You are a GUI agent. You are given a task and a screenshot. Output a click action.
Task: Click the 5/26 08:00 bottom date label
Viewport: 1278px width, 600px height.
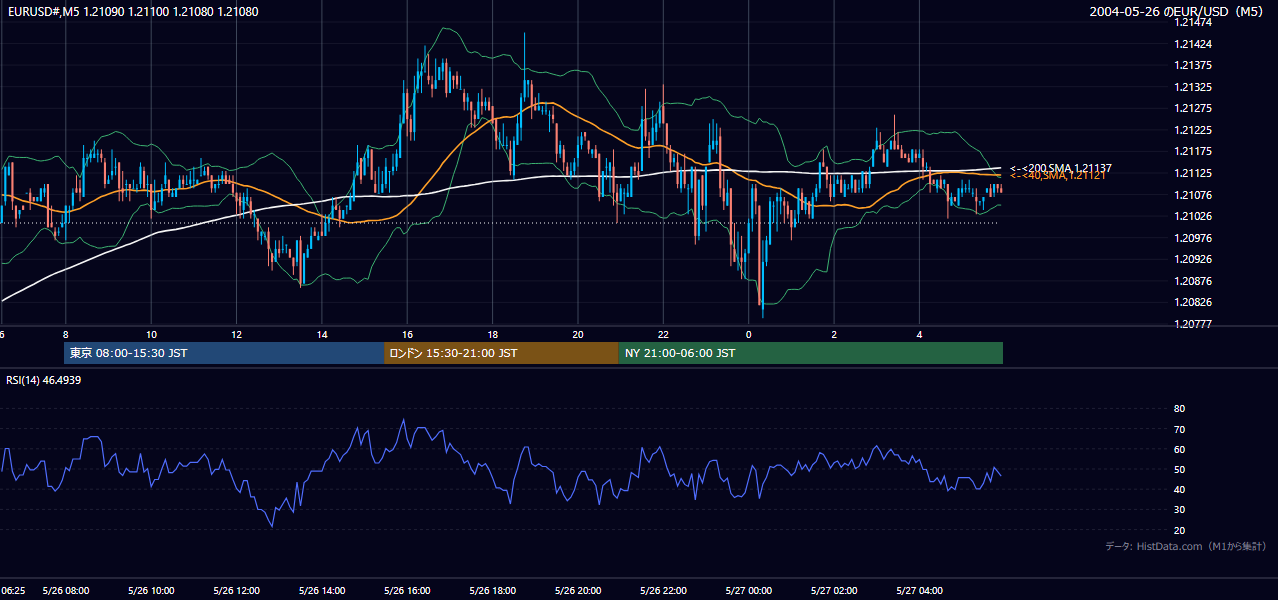(x=66, y=590)
